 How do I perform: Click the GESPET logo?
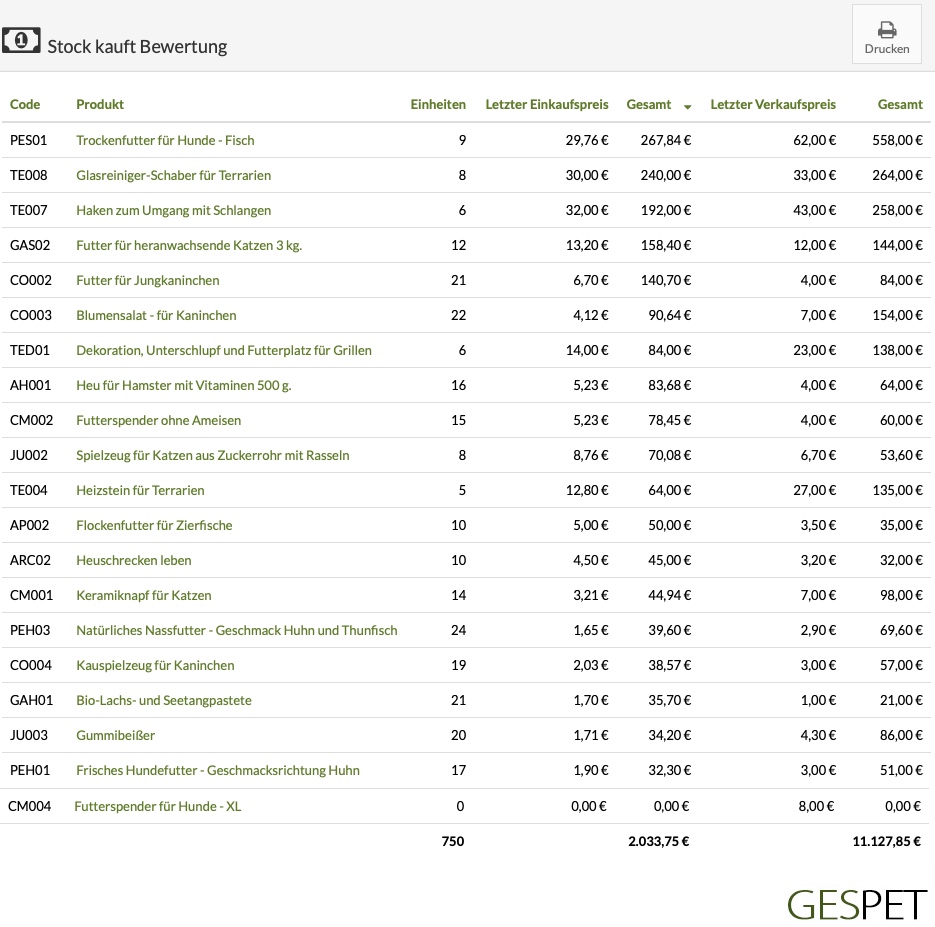point(857,905)
